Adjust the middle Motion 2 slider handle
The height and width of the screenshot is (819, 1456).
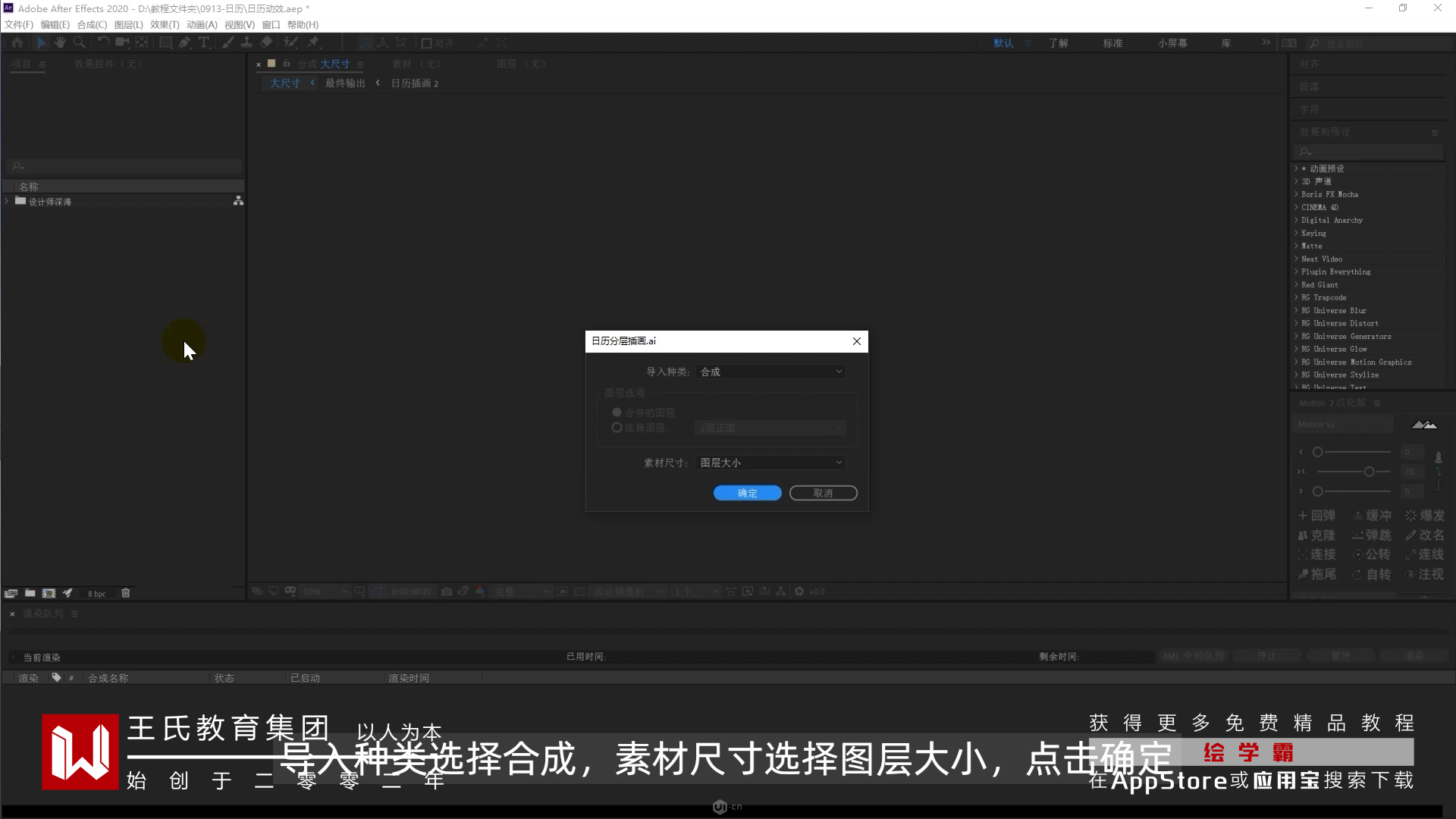pos(1369,472)
